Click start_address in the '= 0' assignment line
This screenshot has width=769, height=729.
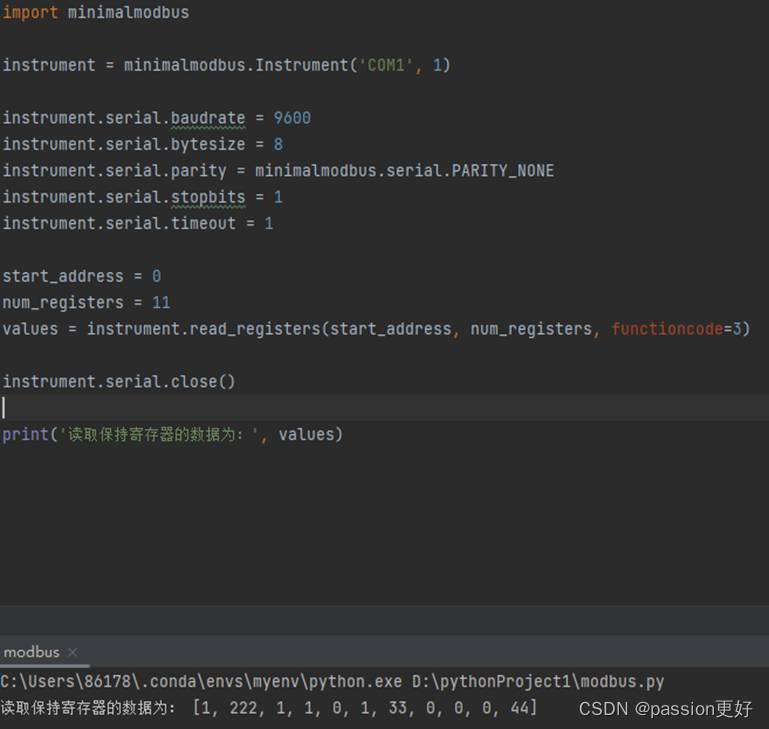(x=63, y=276)
